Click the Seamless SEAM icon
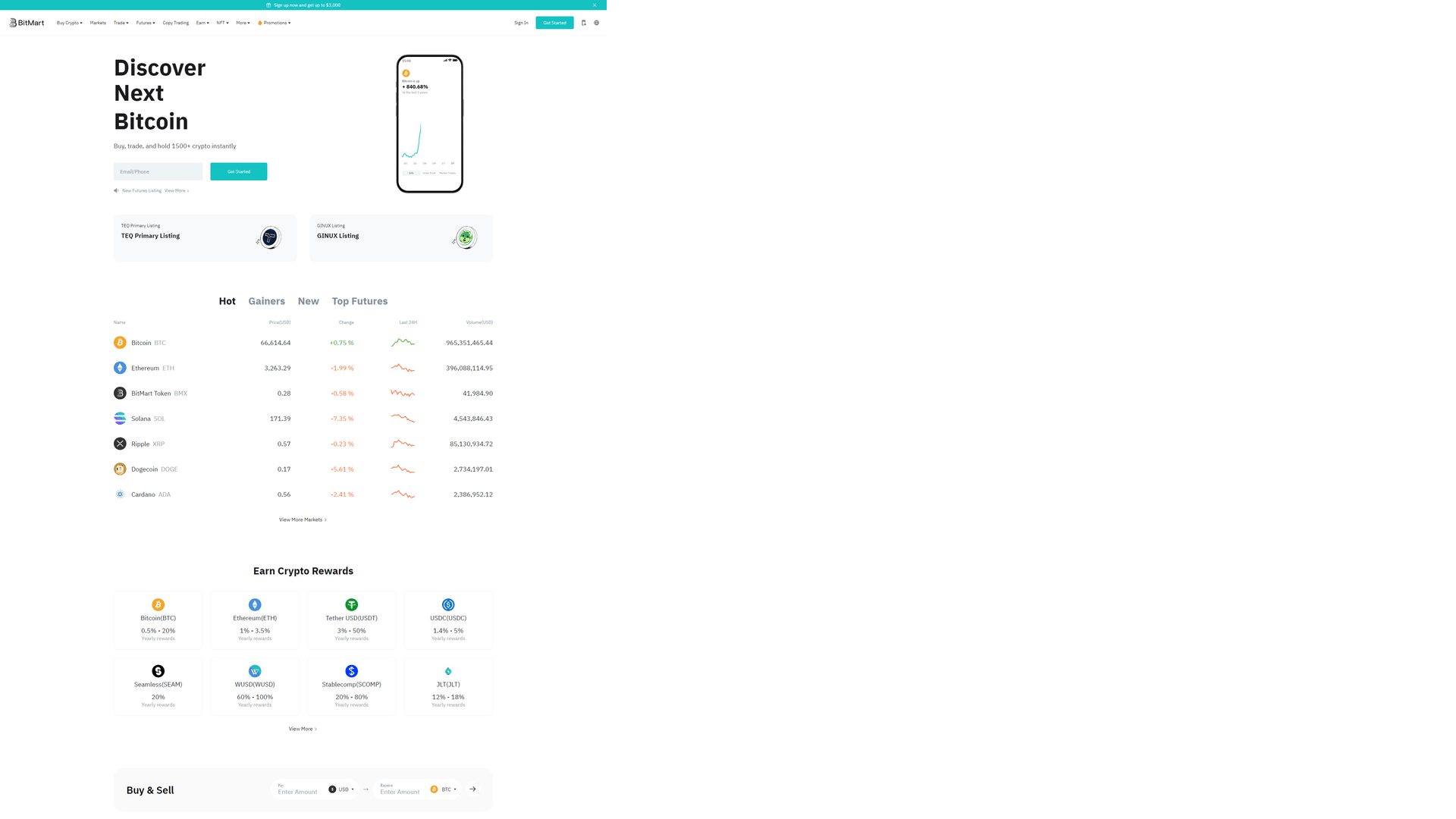1456x819 pixels. [158, 671]
